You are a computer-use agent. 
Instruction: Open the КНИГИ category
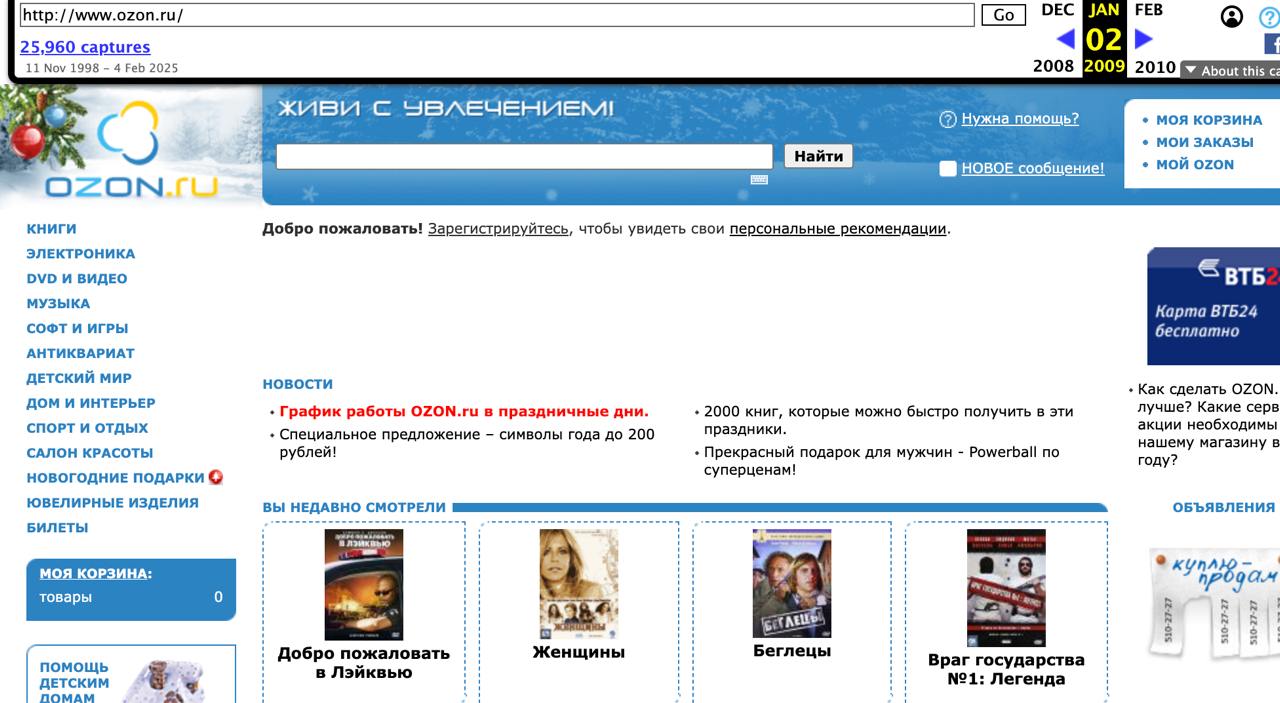click(51, 229)
